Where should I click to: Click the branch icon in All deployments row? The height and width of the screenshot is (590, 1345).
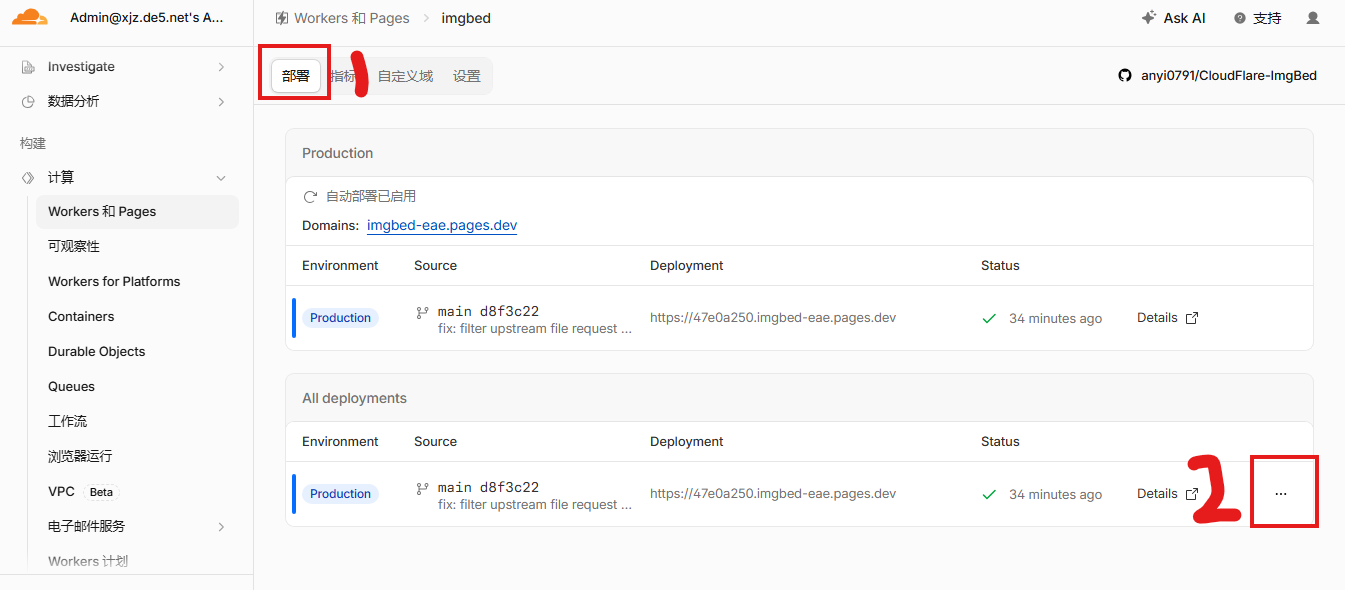click(422, 488)
